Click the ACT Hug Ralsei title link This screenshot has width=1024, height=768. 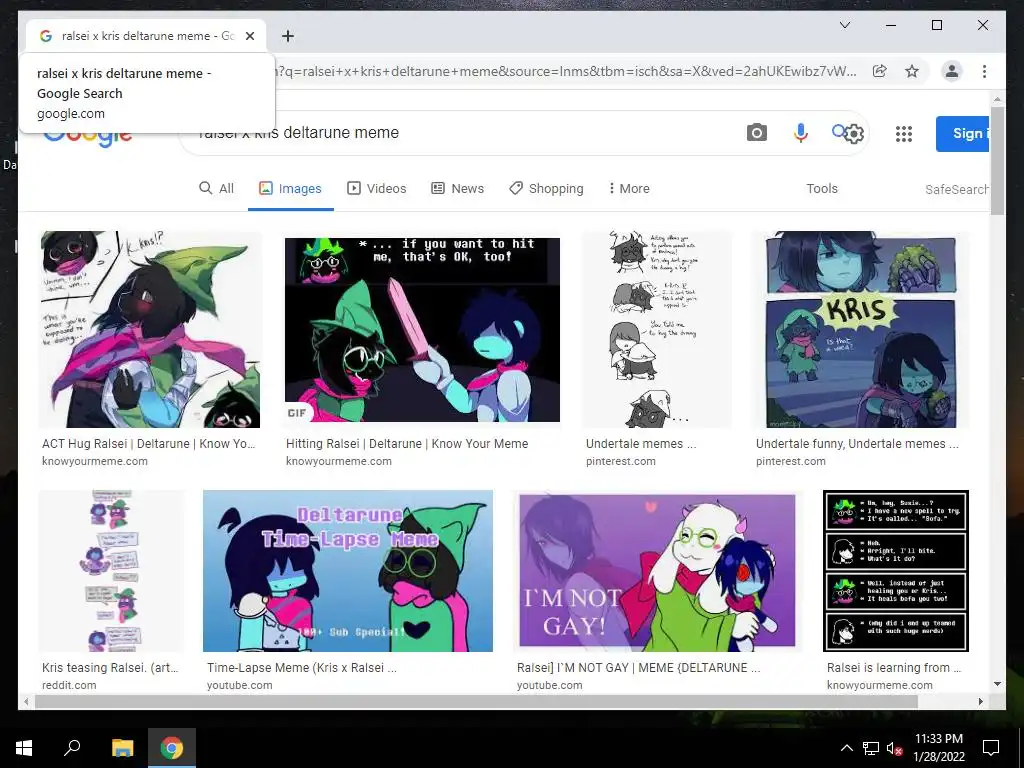click(x=148, y=444)
